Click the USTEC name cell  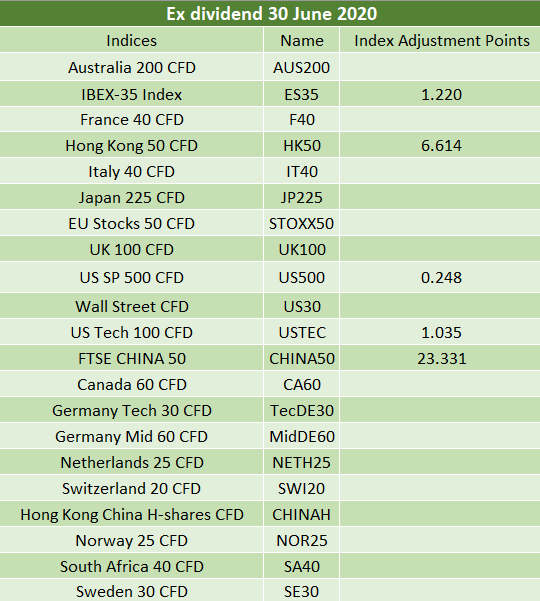click(302, 332)
